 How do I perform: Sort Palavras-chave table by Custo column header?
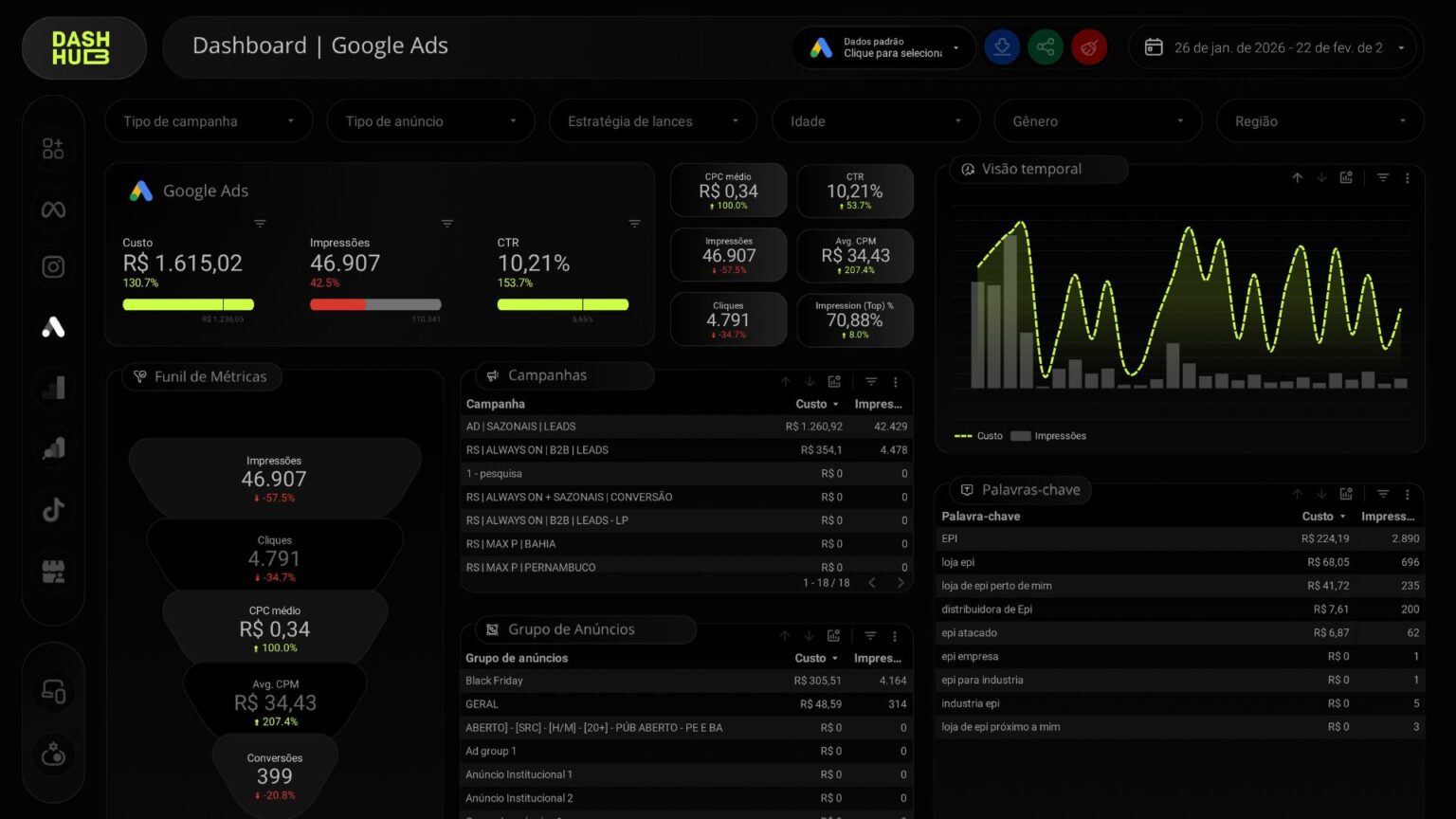[1318, 517]
